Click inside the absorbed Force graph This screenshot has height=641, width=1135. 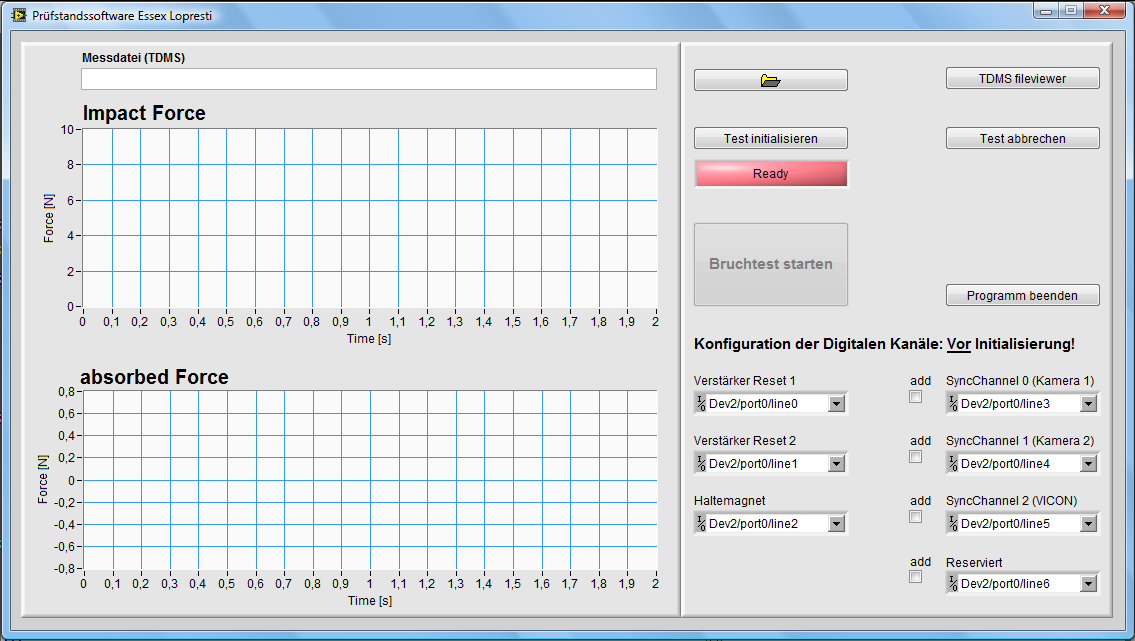pyautogui.click(x=370, y=480)
